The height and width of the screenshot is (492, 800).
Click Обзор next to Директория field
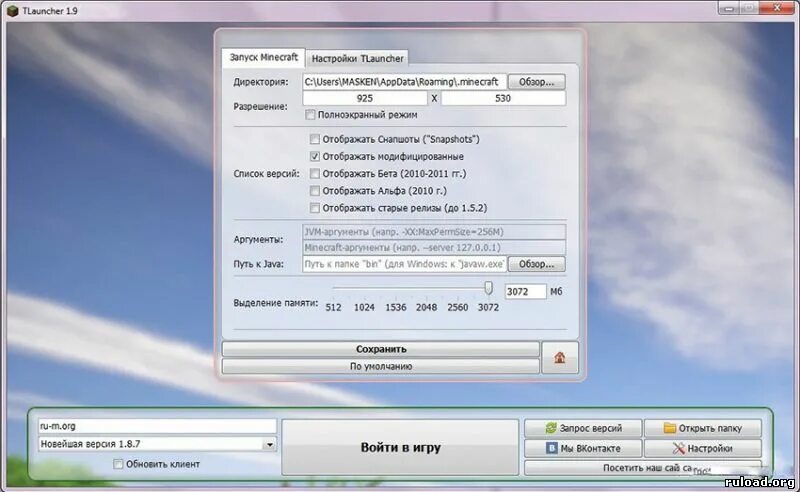click(x=536, y=82)
